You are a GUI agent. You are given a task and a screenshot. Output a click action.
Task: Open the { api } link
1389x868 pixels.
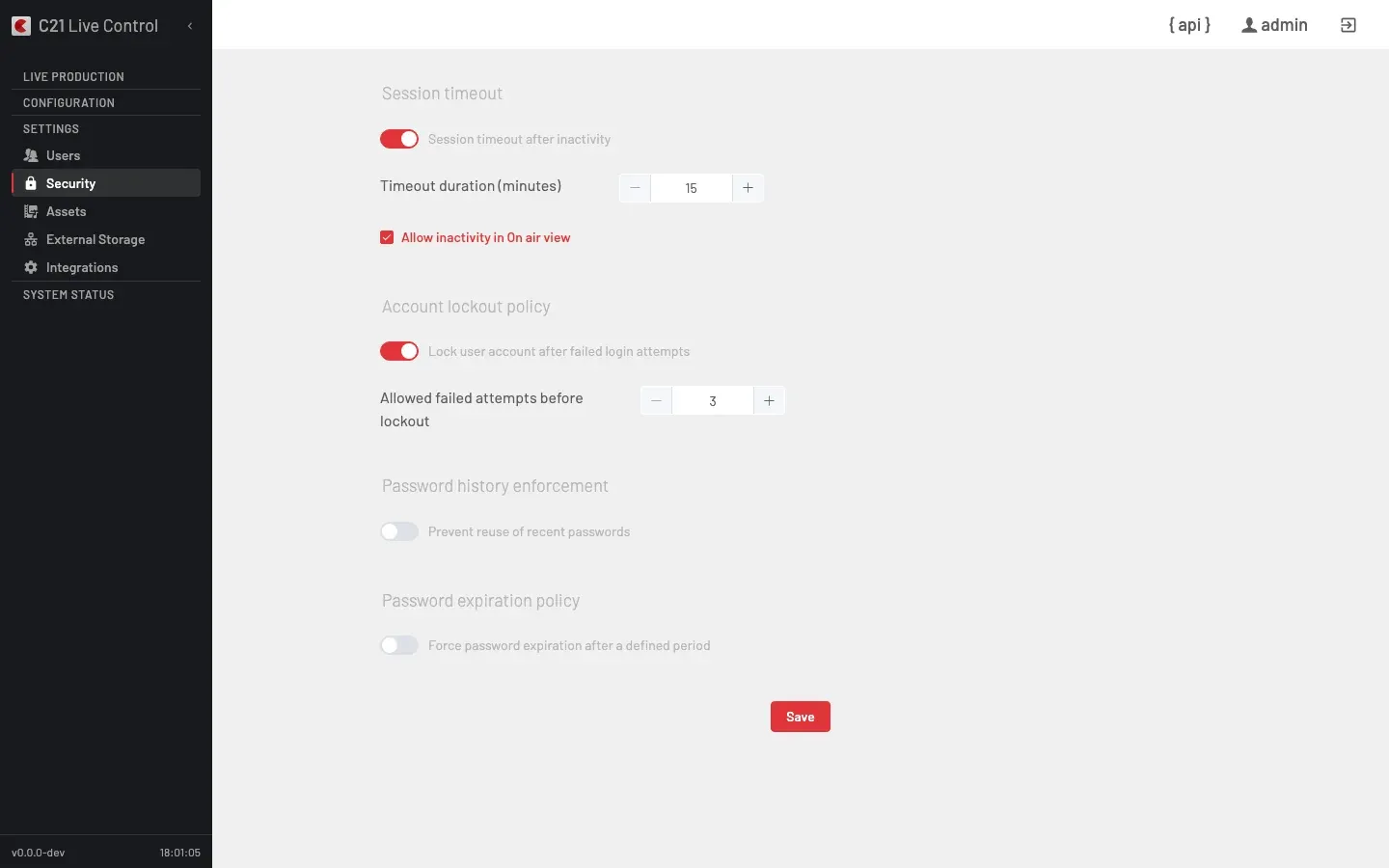(1189, 25)
